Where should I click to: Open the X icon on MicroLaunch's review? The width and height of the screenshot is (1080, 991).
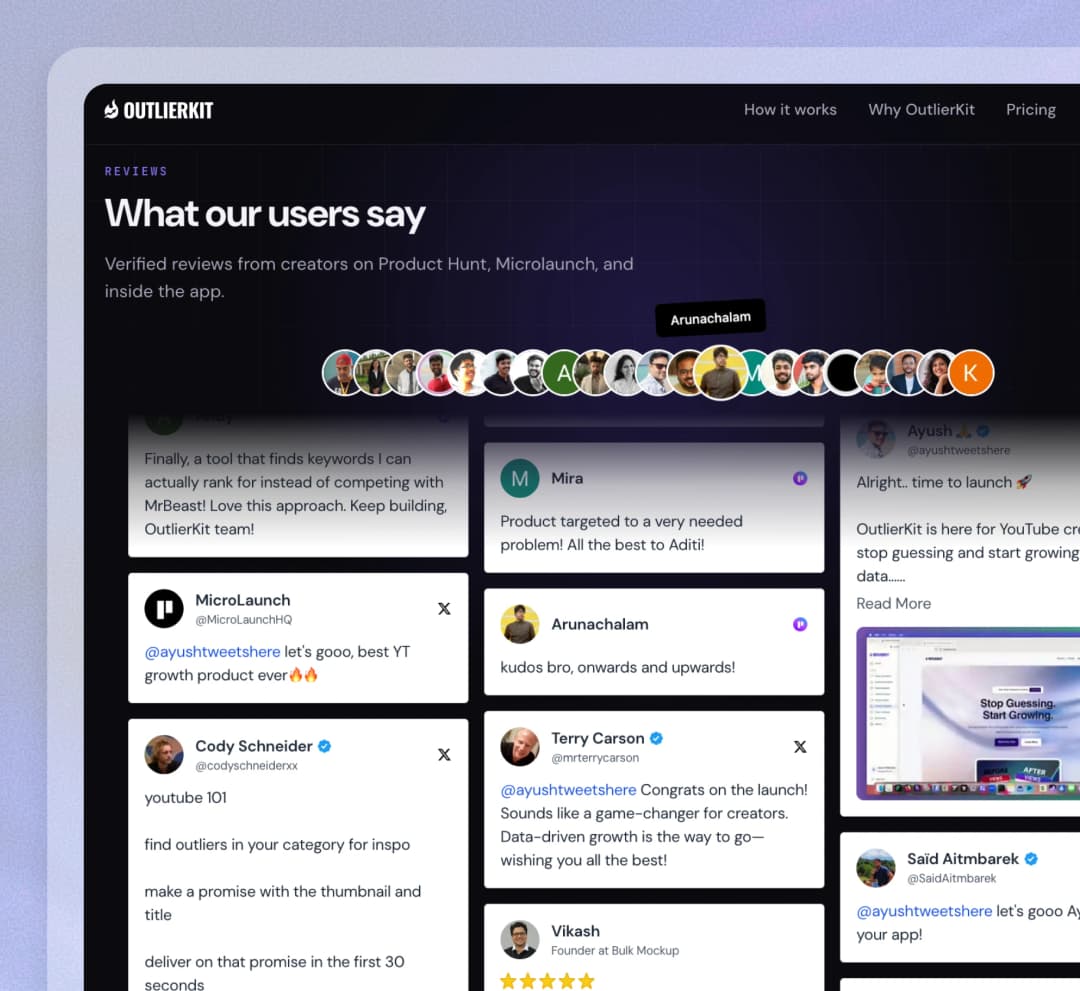point(444,609)
